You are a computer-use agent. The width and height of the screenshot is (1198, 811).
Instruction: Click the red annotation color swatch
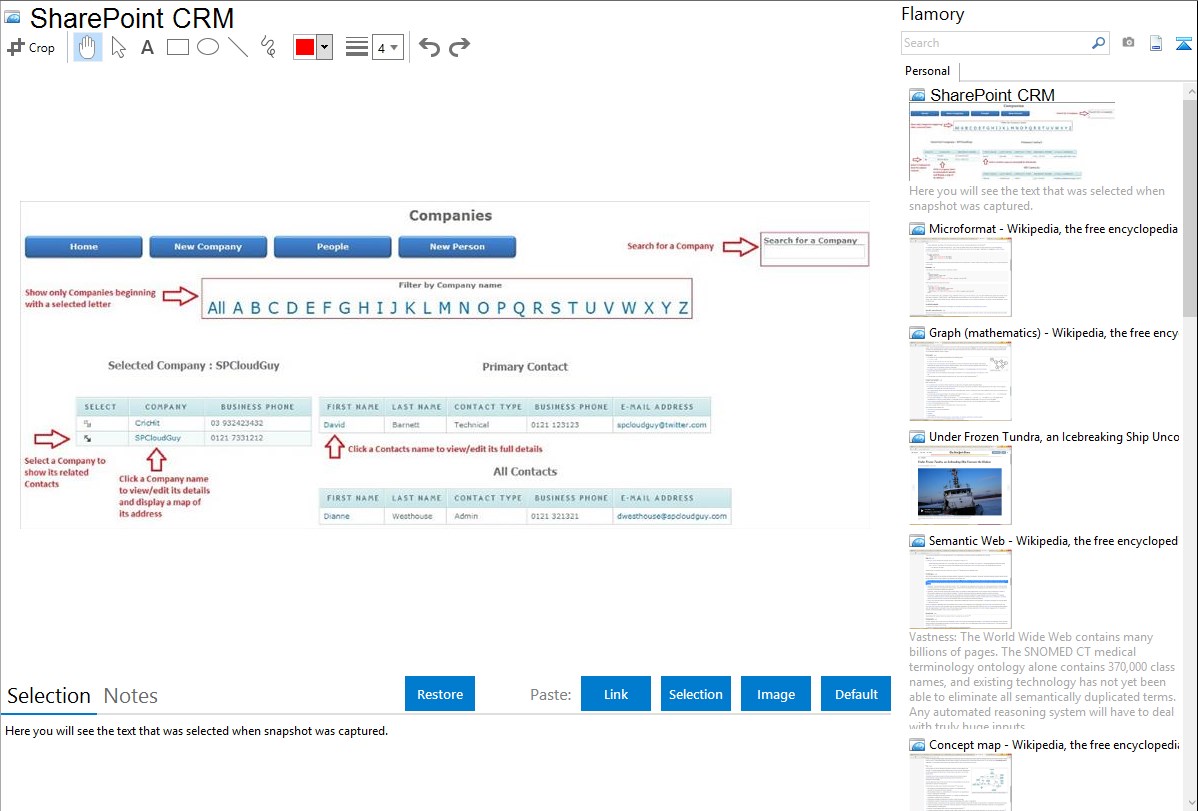[x=305, y=47]
